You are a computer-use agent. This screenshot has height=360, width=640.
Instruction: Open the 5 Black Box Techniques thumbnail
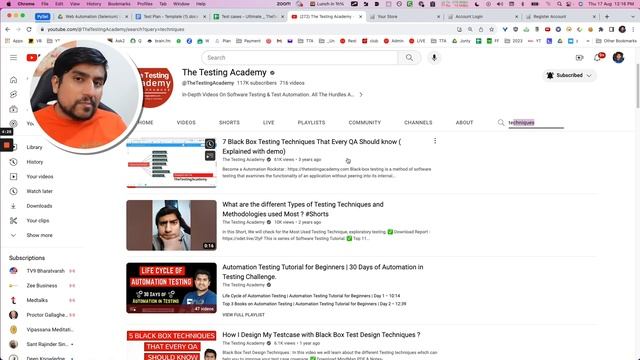tap(171, 345)
